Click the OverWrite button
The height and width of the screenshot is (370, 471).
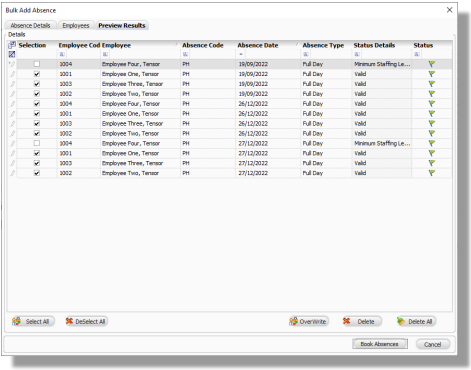coord(308,321)
